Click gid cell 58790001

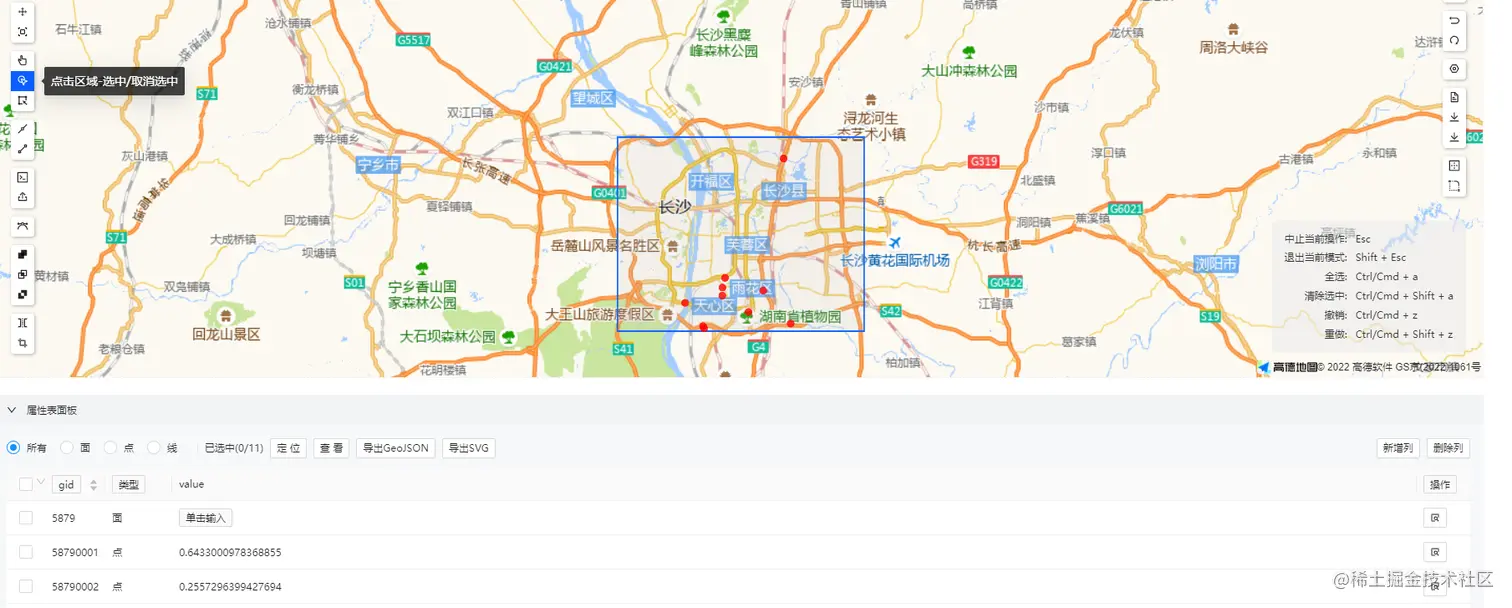75,552
